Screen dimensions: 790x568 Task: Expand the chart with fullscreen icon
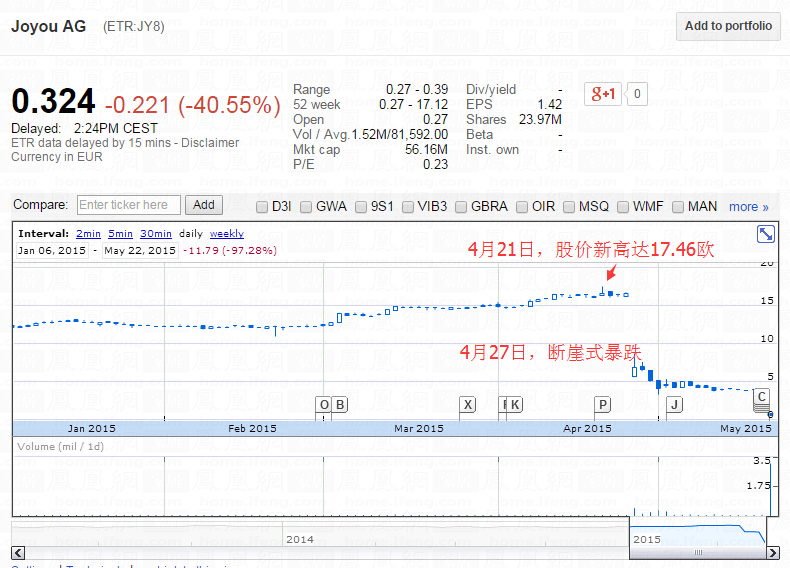point(766,234)
